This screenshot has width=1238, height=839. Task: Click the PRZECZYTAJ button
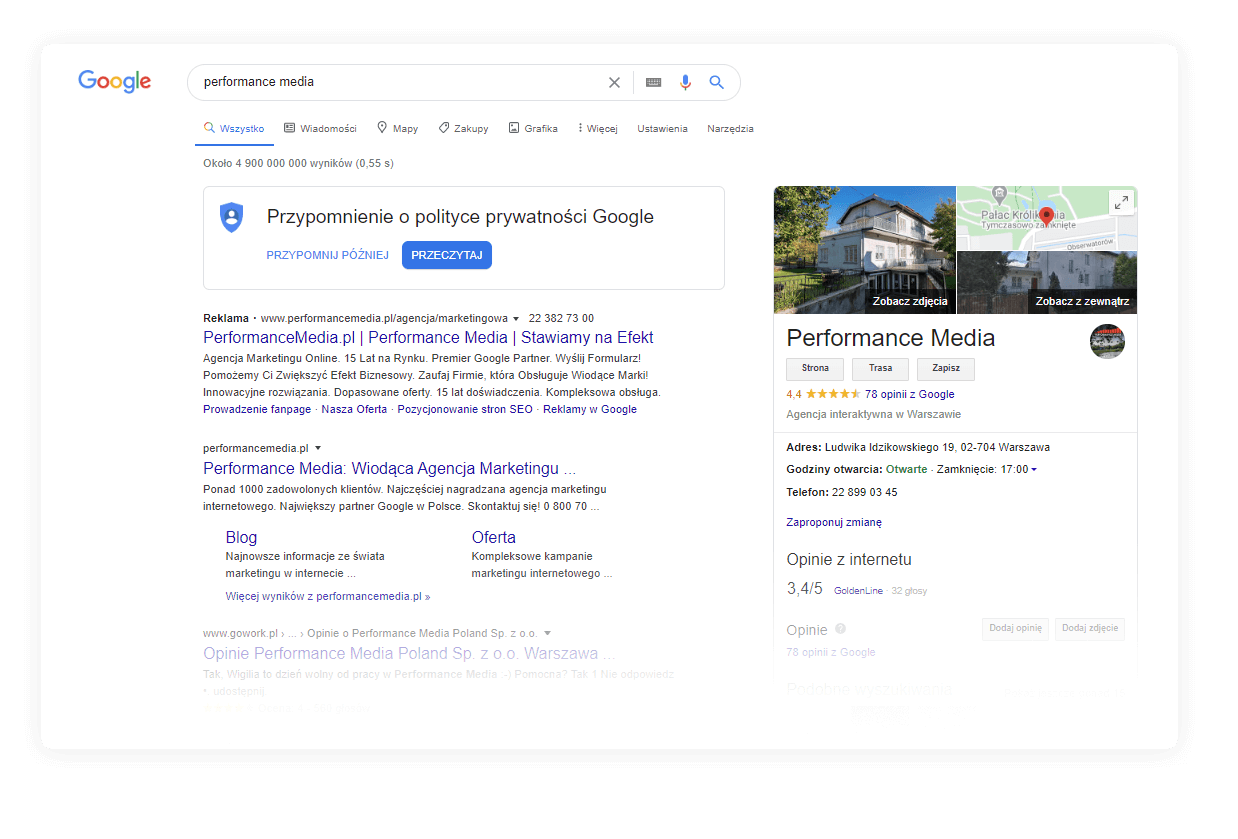click(447, 255)
